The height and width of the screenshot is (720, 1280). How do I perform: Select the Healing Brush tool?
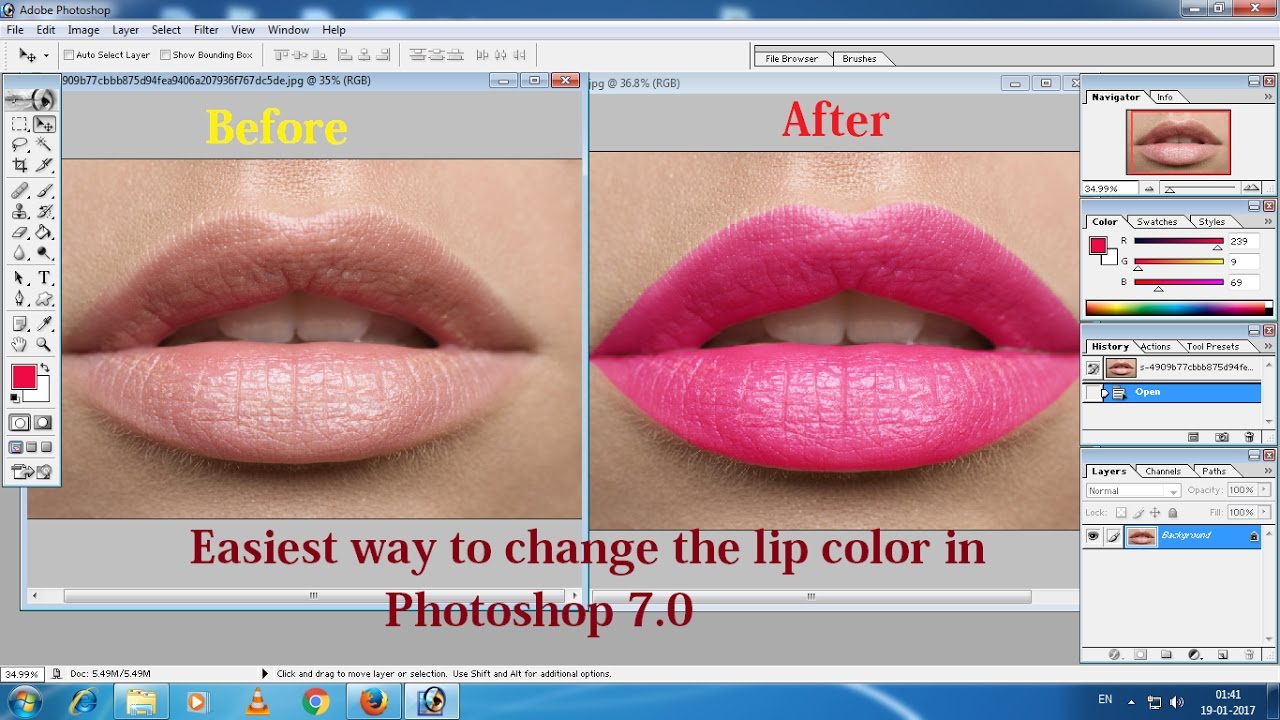coord(19,191)
